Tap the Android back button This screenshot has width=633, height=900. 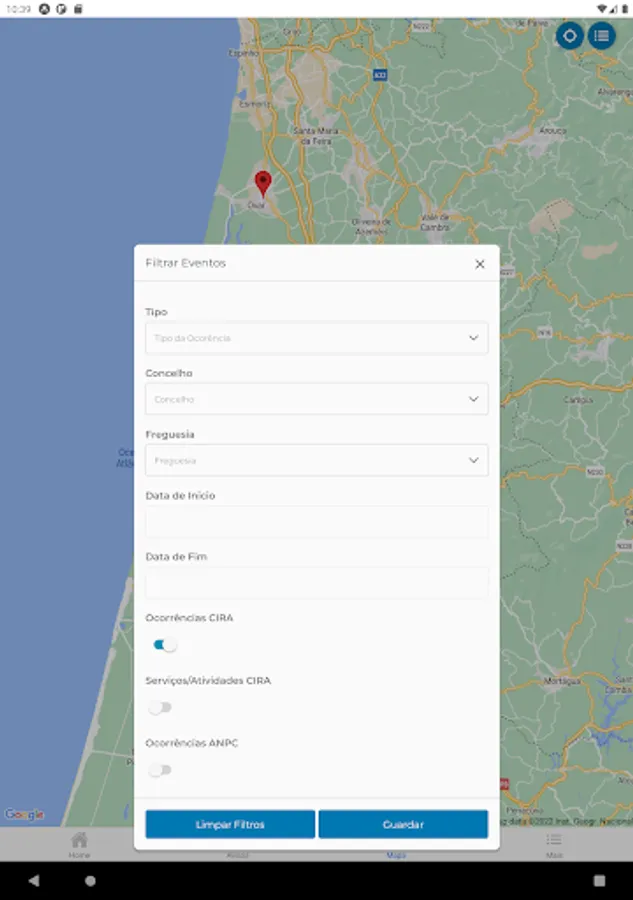click(x=34, y=880)
